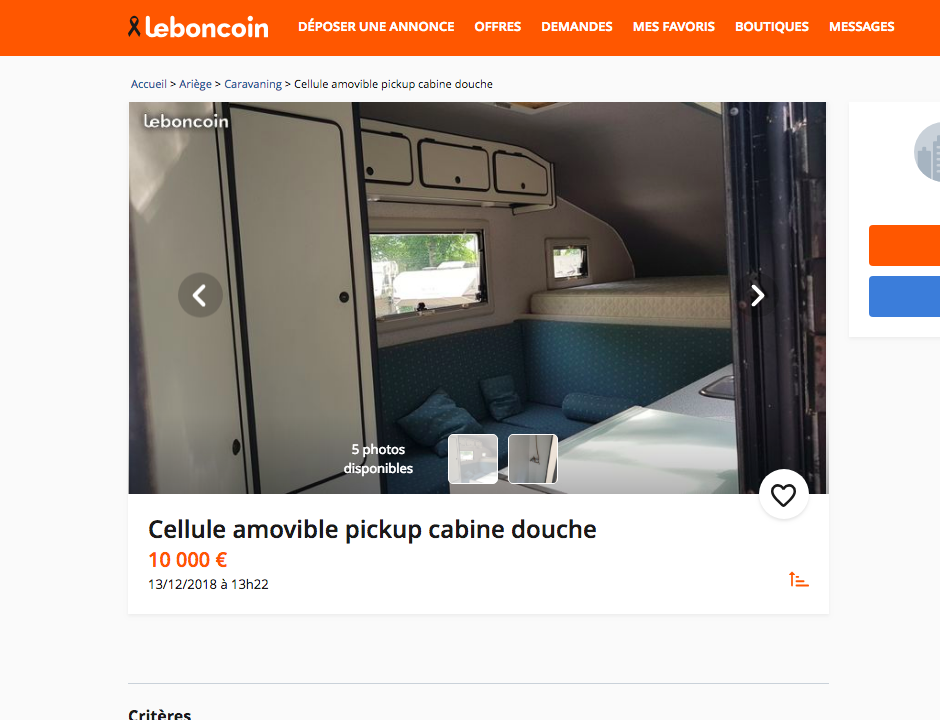Click the blue button in seller panel
Screen dimensions: 940x720
[x=904, y=296]
